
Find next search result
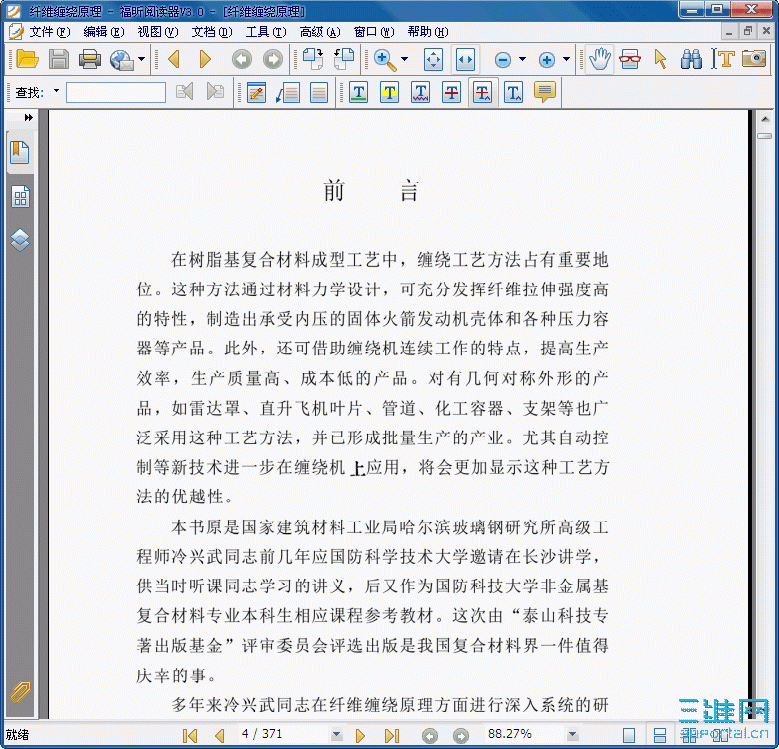[x=215, y=92]
